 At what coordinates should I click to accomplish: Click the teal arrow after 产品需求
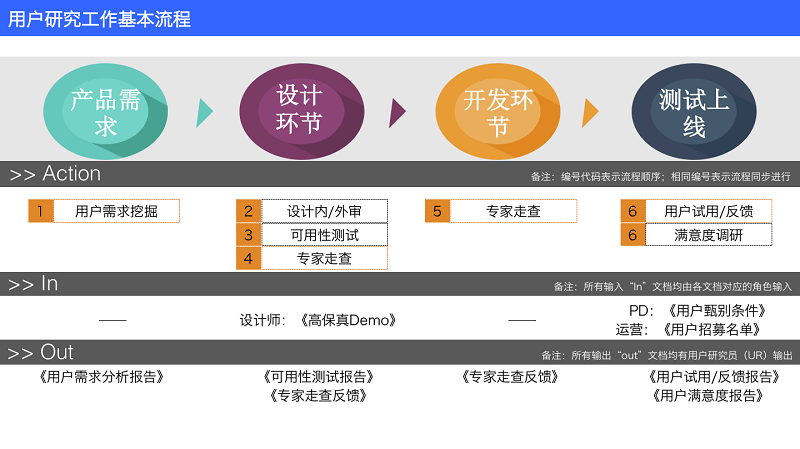tap(205, 112)
